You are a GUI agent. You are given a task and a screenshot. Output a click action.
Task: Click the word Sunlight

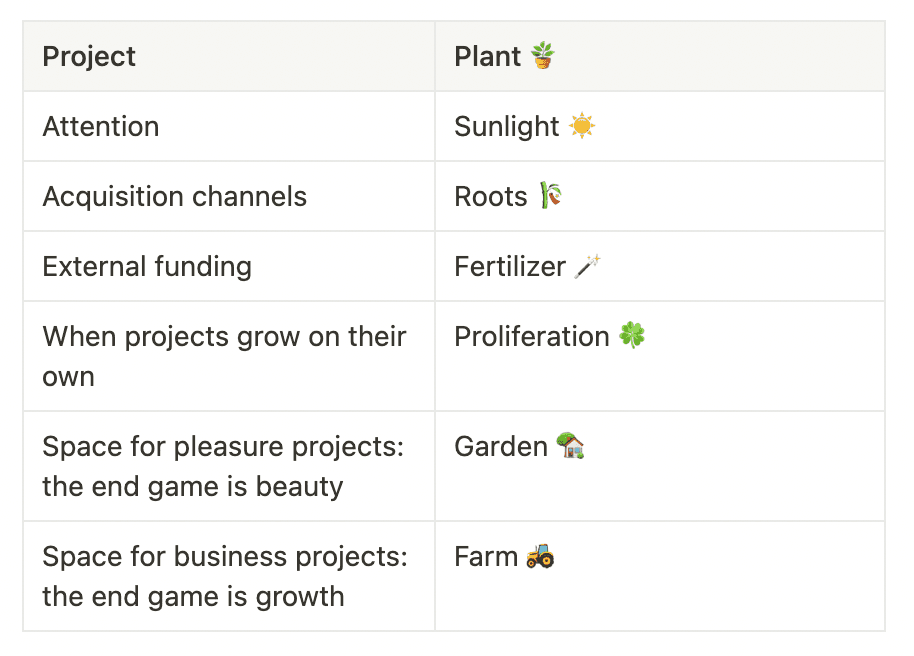pyautogui.click(x=507, y=126)
